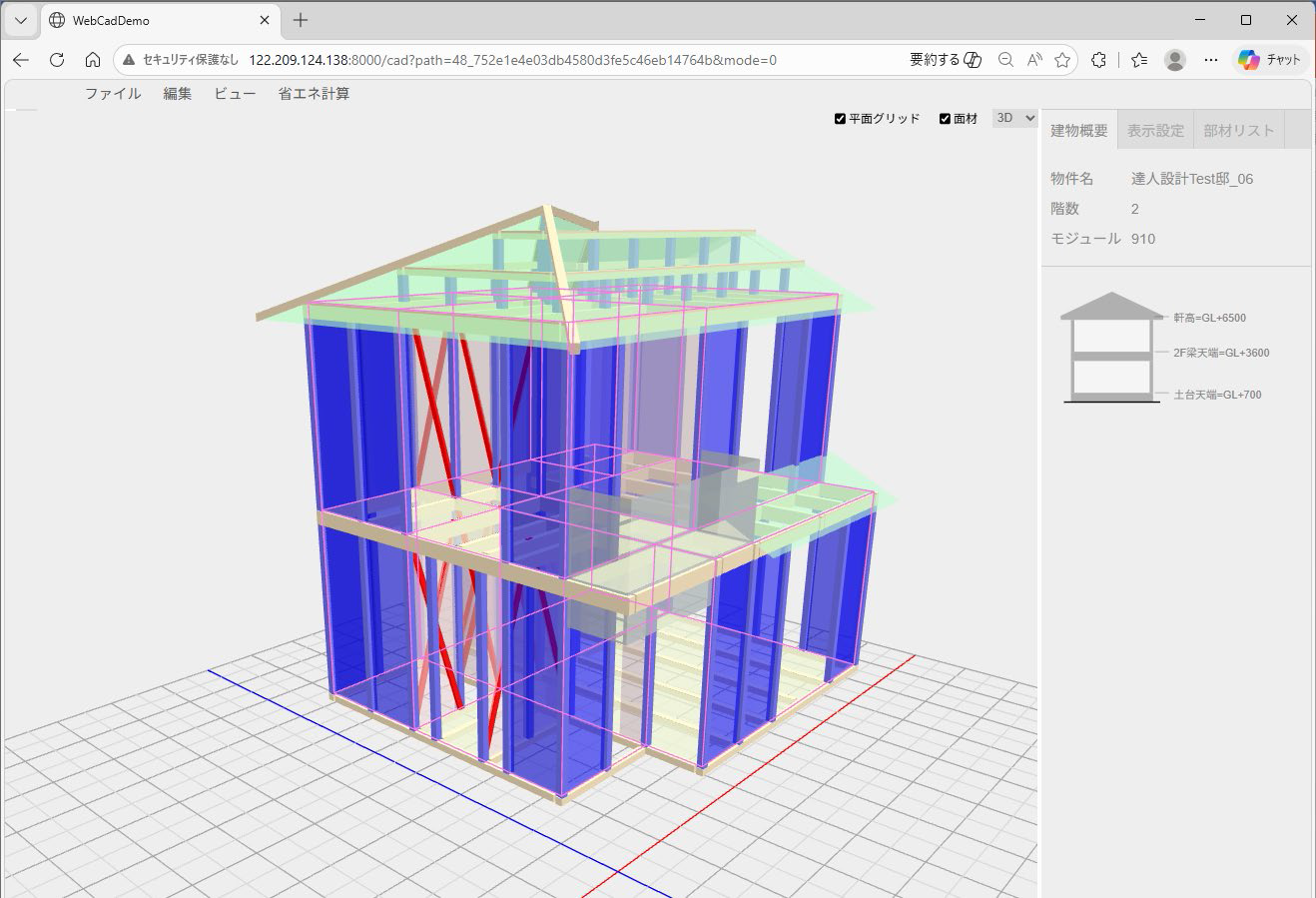Open the Copilot chat button
The height and width of the screenshot is (898, 1316).
1269,60
